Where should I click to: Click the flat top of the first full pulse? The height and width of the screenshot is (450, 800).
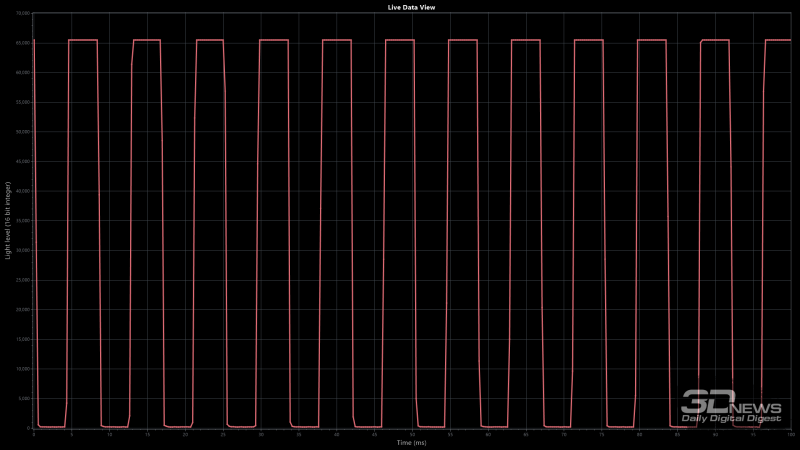point(83,40)
